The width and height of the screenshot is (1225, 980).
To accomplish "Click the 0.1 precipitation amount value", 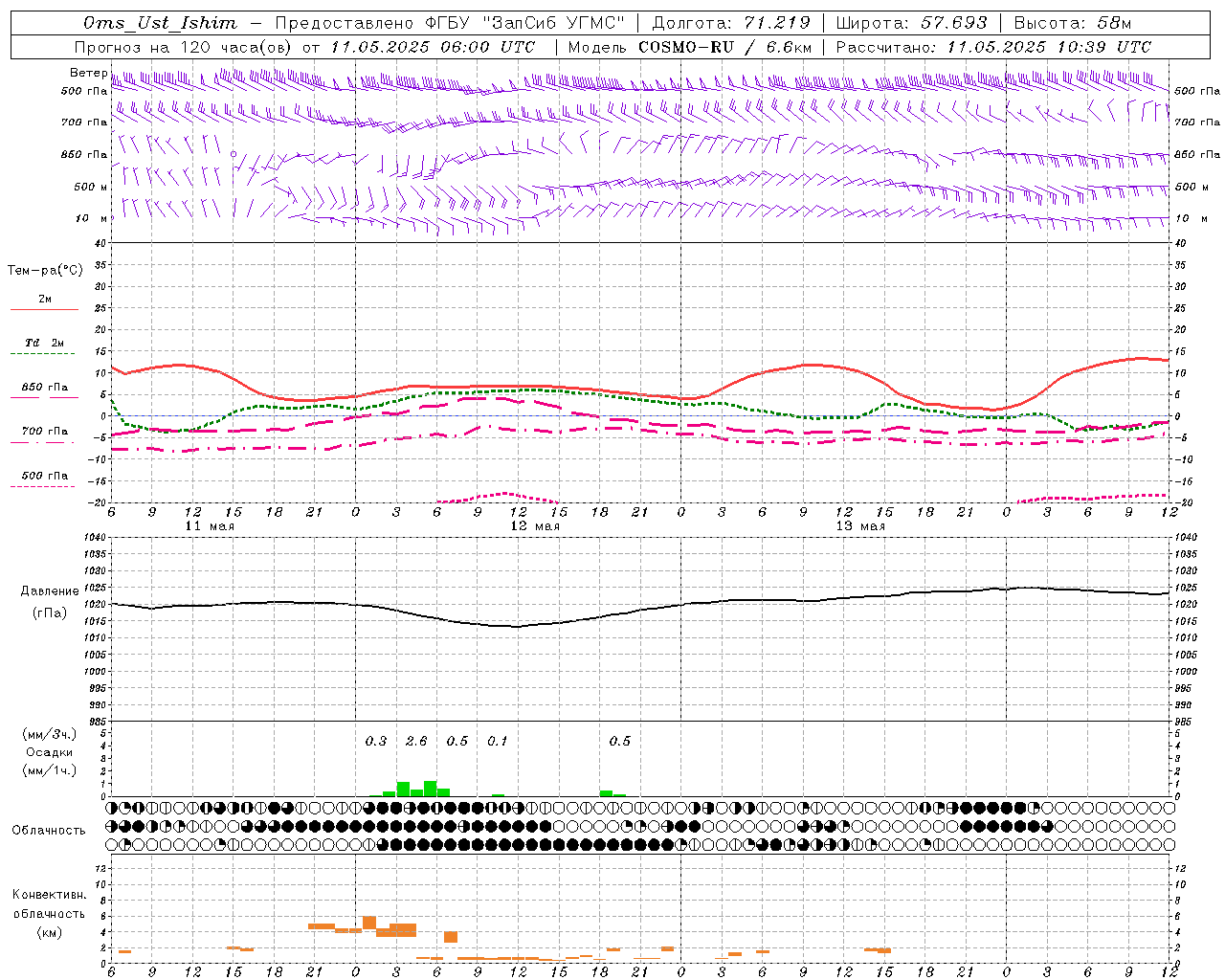I will click(x=498, y=741).
